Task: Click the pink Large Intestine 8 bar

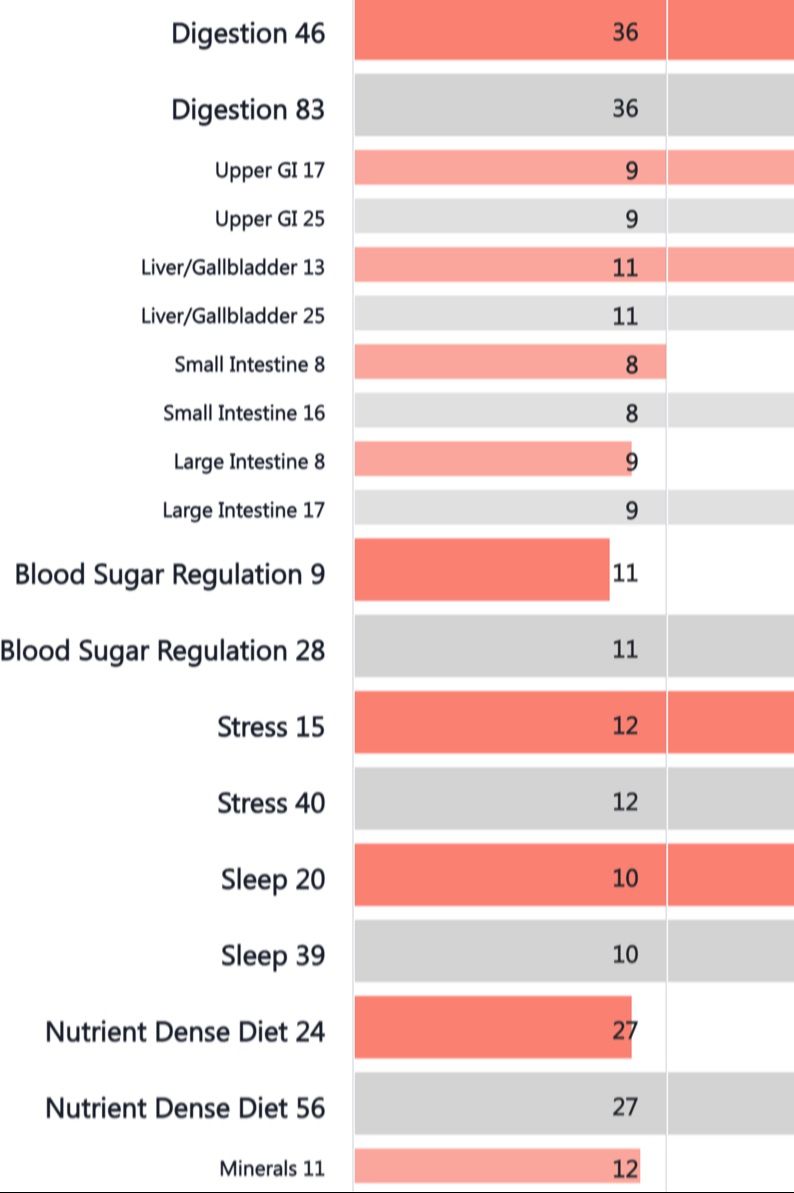Action: (x=492, y=461)
